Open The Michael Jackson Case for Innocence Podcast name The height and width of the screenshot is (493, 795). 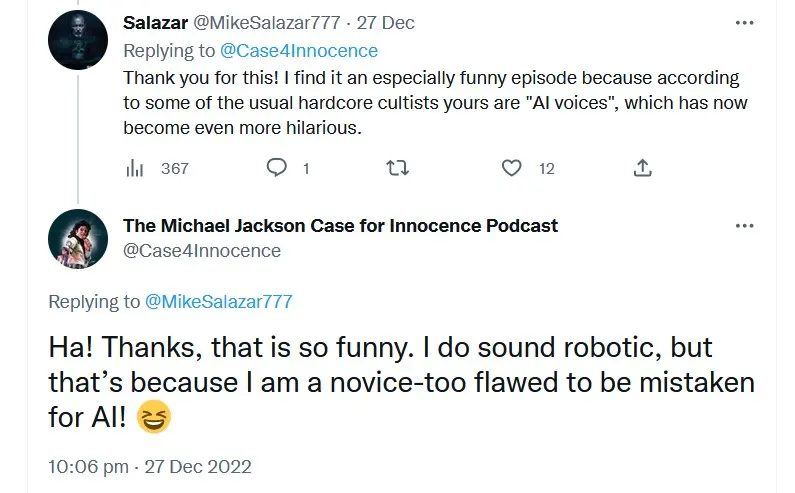(x=340, y=226)
